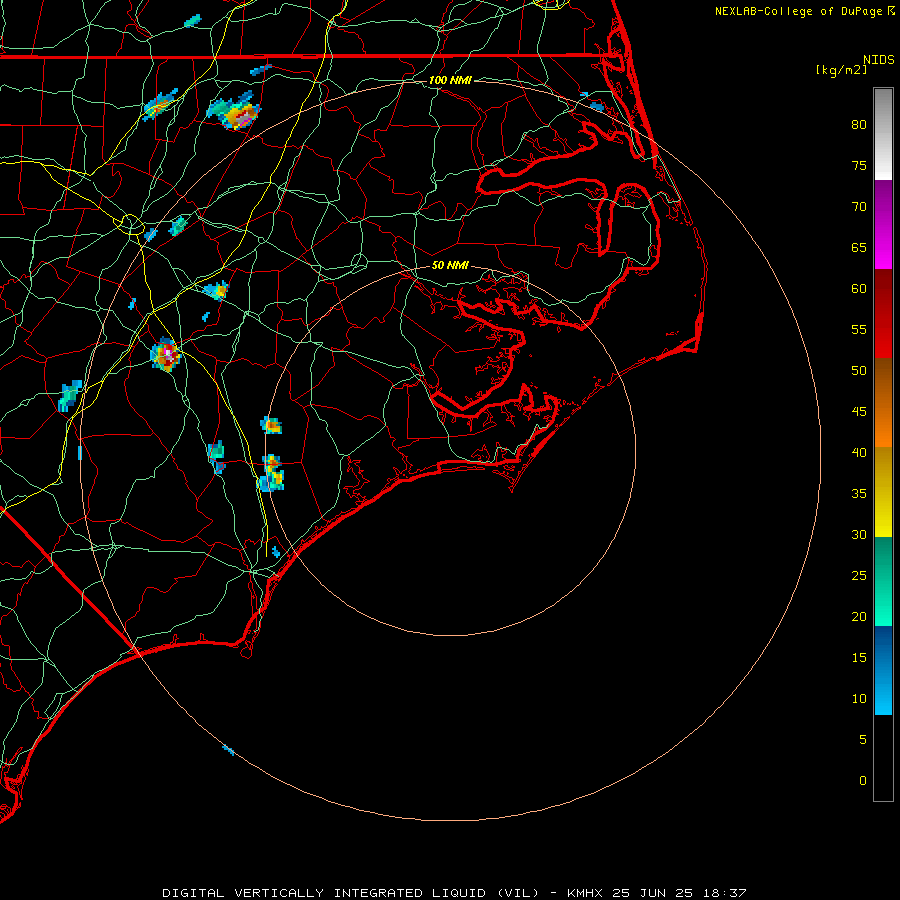Click the [kg/m2] units label
This screenshot has width=900, height=900.
pyautogui.click(x=842, y=70)
